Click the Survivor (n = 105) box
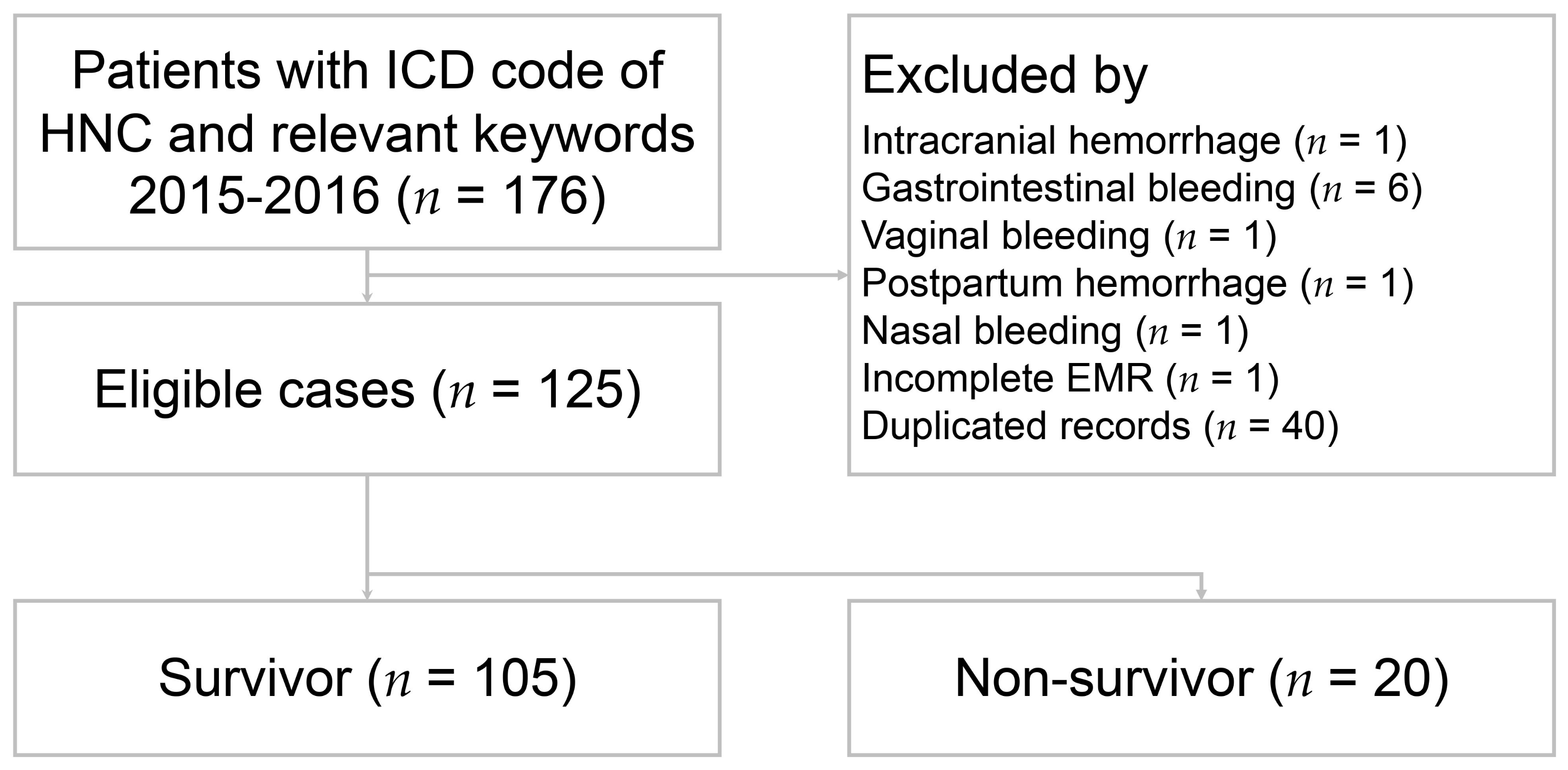Screen dimensions: 1568x770 tap(367, 678)
